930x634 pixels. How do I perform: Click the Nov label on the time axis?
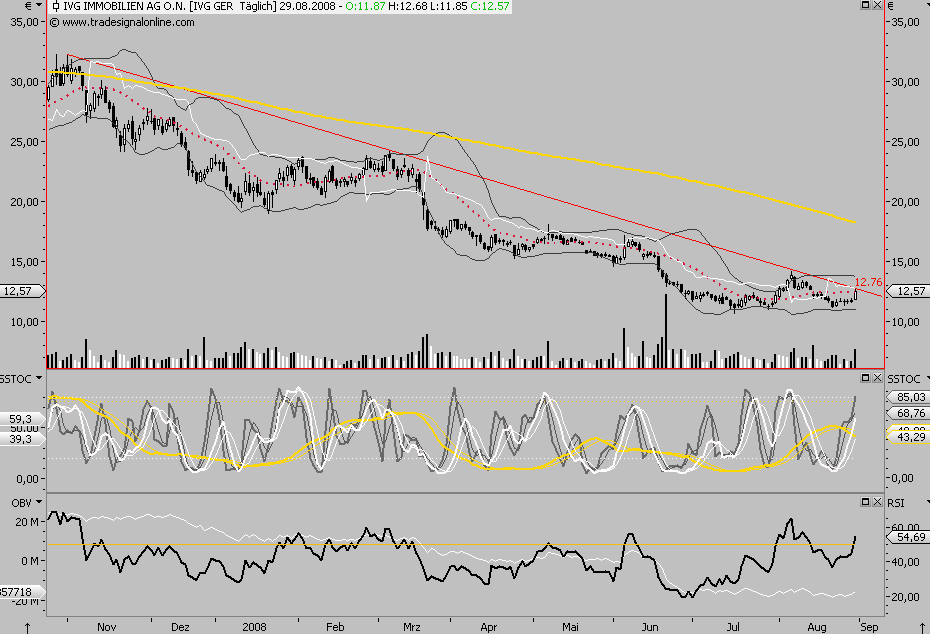[107, 627]
